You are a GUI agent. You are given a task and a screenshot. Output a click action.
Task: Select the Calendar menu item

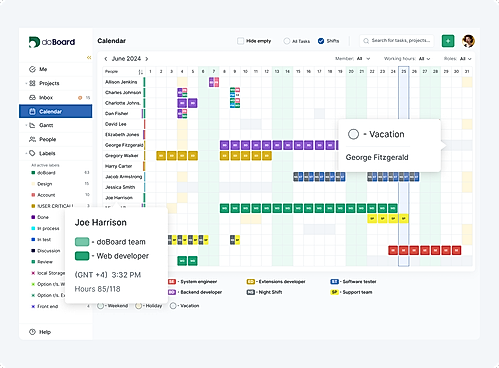55,111
